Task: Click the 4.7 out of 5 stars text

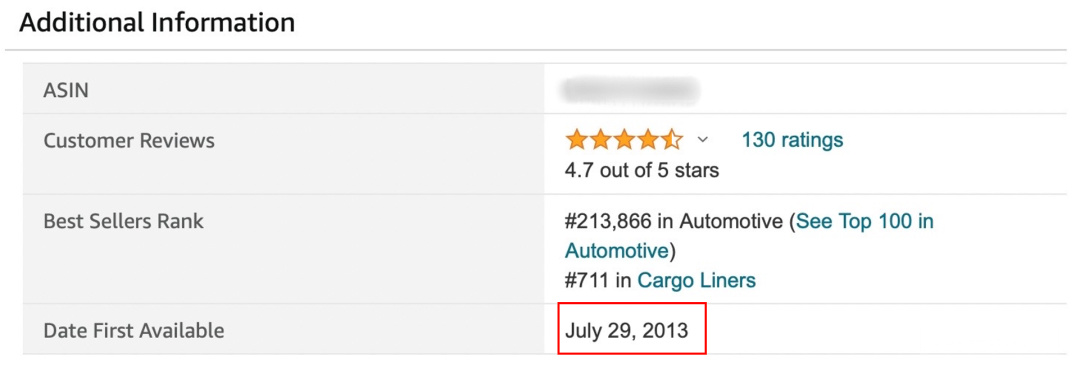Action: click(642, 170)
